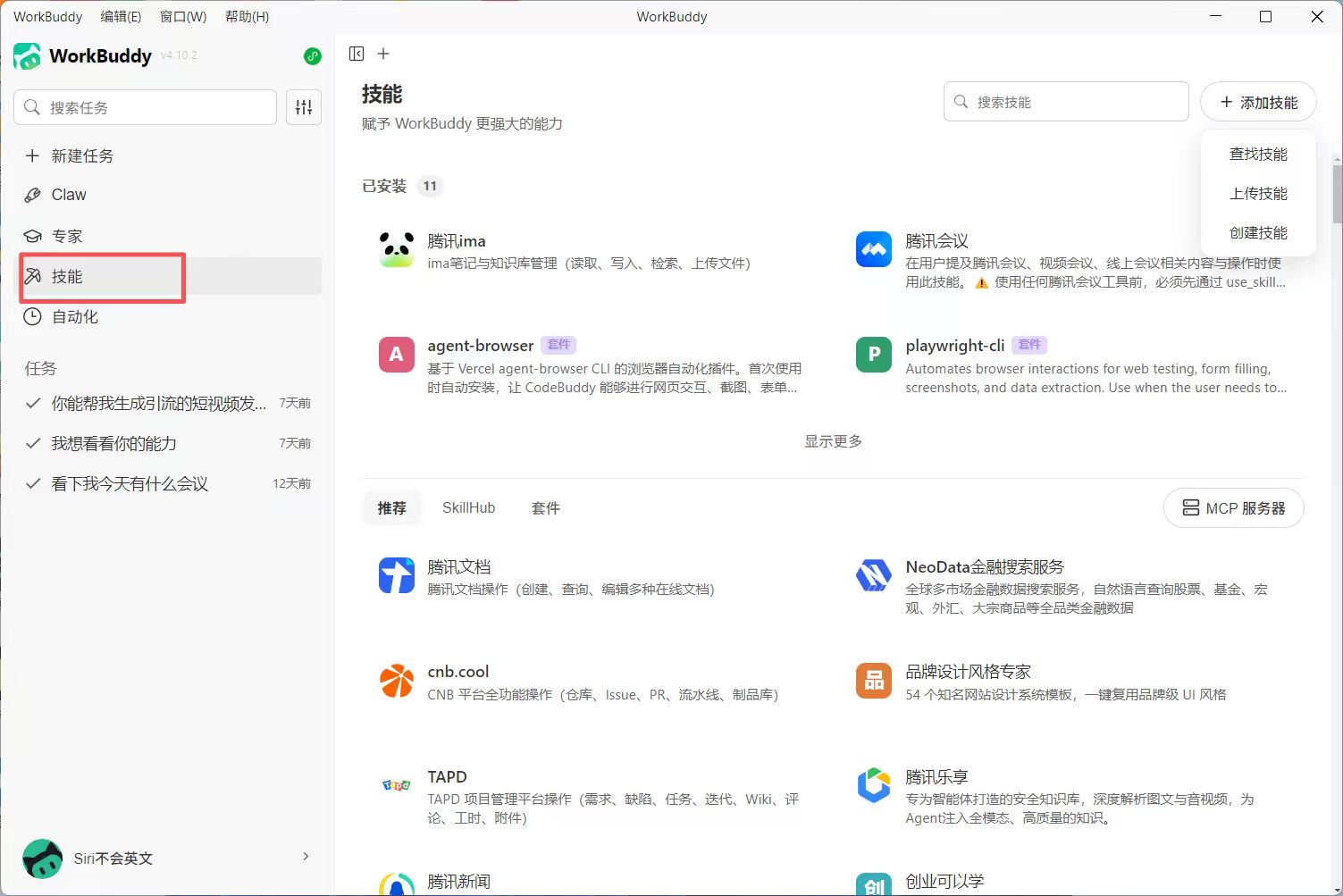Click the 腾讯ima panda icon

(x=397, y=250)
